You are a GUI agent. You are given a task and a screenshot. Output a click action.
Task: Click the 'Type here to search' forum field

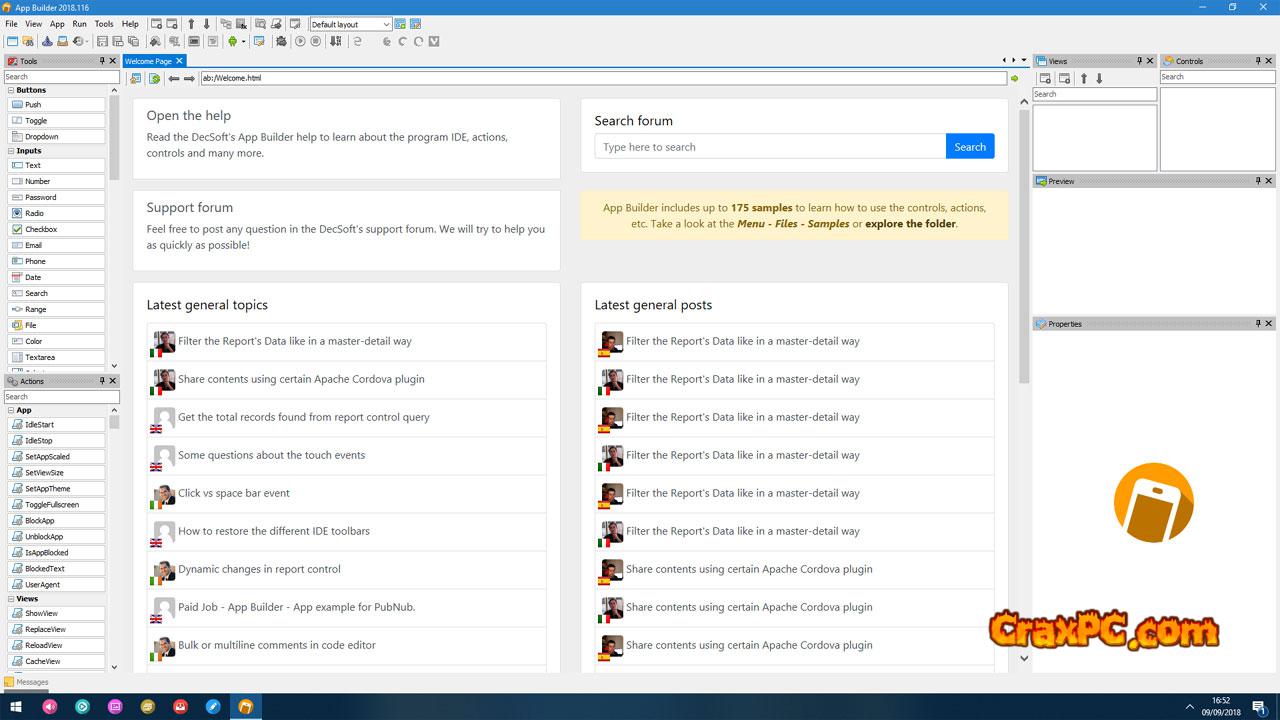(x=770, y=147)
